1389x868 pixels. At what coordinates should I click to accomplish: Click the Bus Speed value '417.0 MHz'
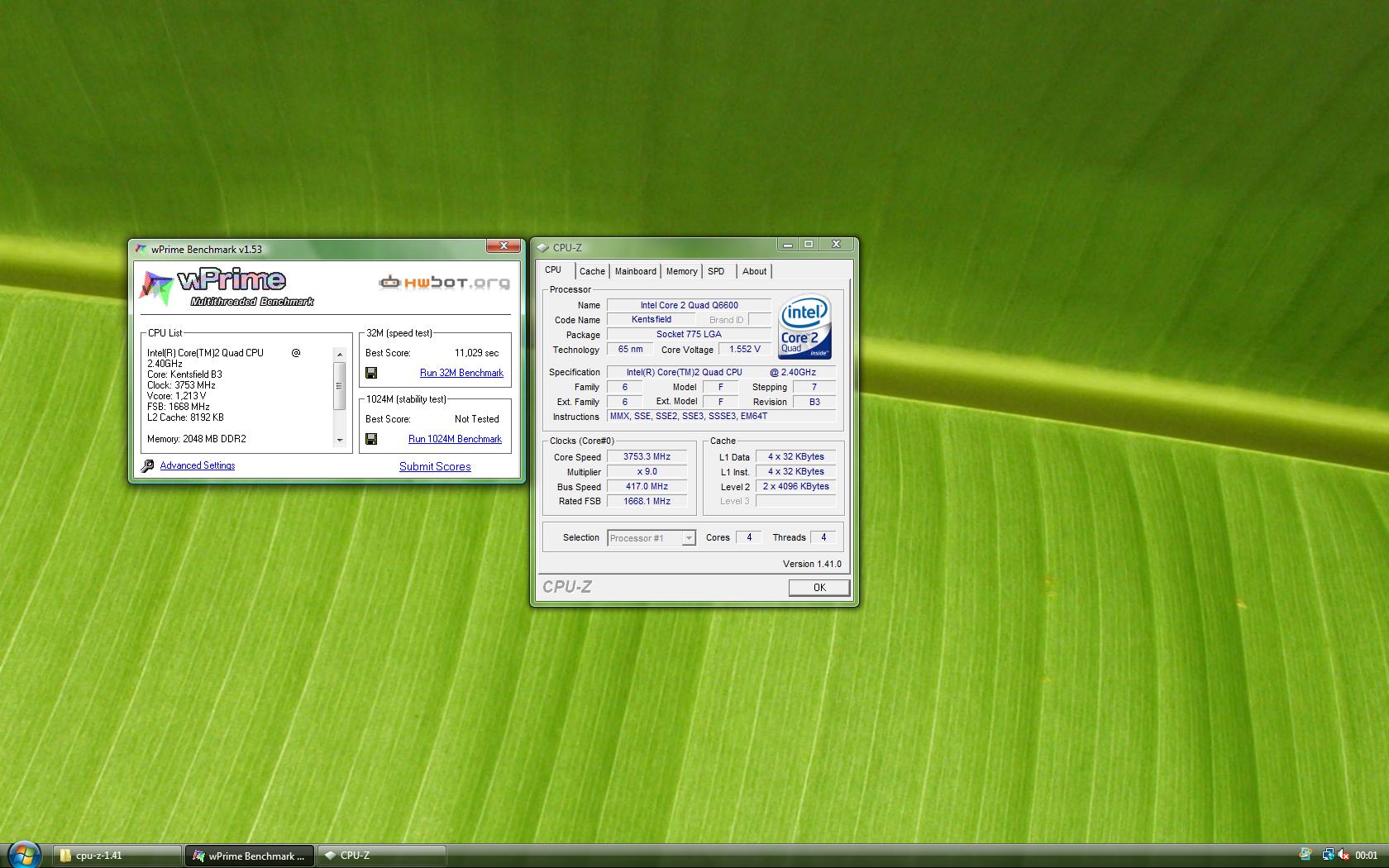click(x=647, y=487)
